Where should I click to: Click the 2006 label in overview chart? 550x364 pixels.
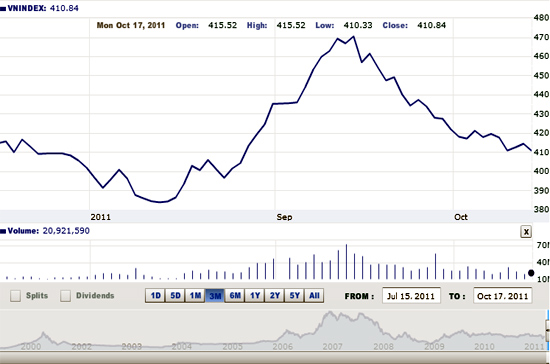[x=283, y=346]
